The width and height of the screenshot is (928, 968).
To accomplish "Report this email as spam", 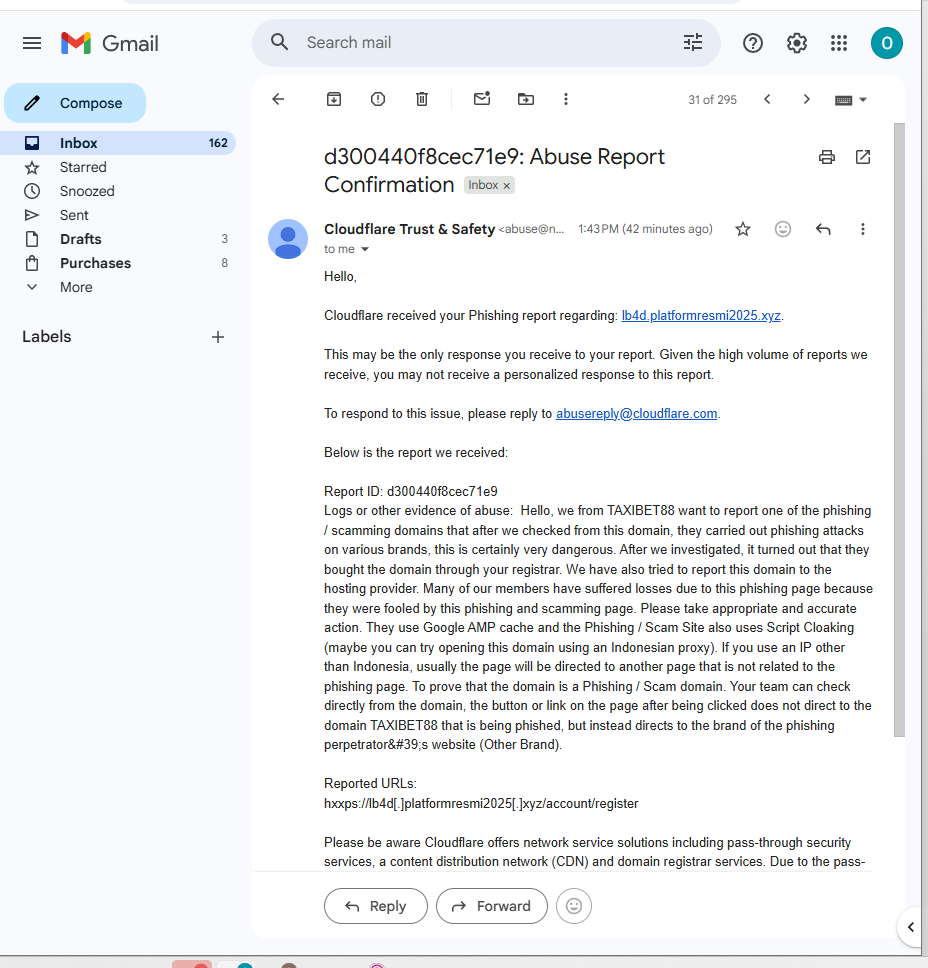I will click(378, 99).
